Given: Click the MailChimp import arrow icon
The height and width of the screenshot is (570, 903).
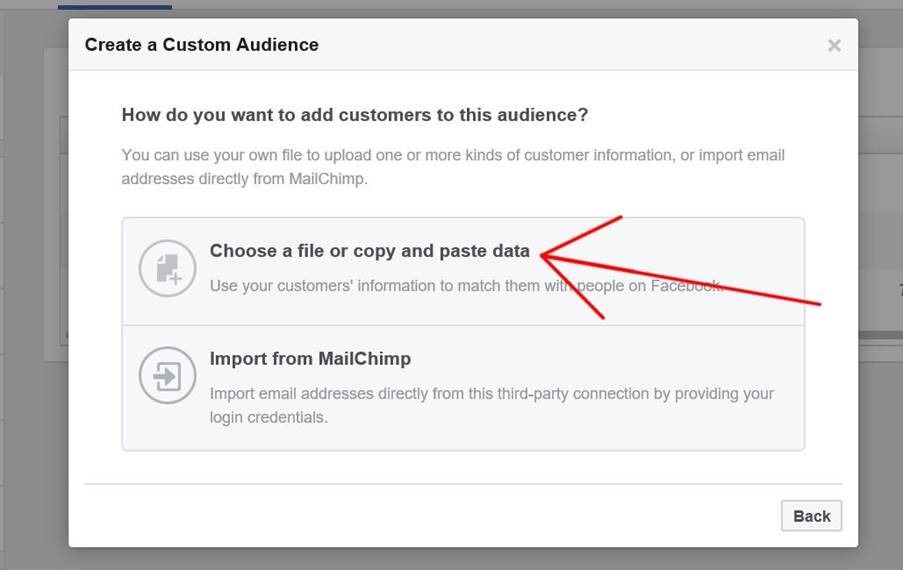Looking at the screenshot, I should [167, 376].
